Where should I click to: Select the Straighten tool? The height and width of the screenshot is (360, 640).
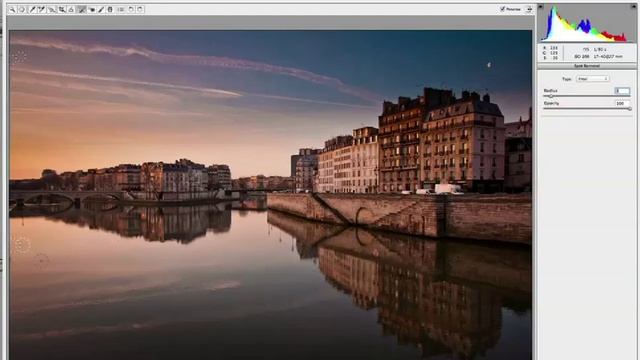(x=71, y=9)
